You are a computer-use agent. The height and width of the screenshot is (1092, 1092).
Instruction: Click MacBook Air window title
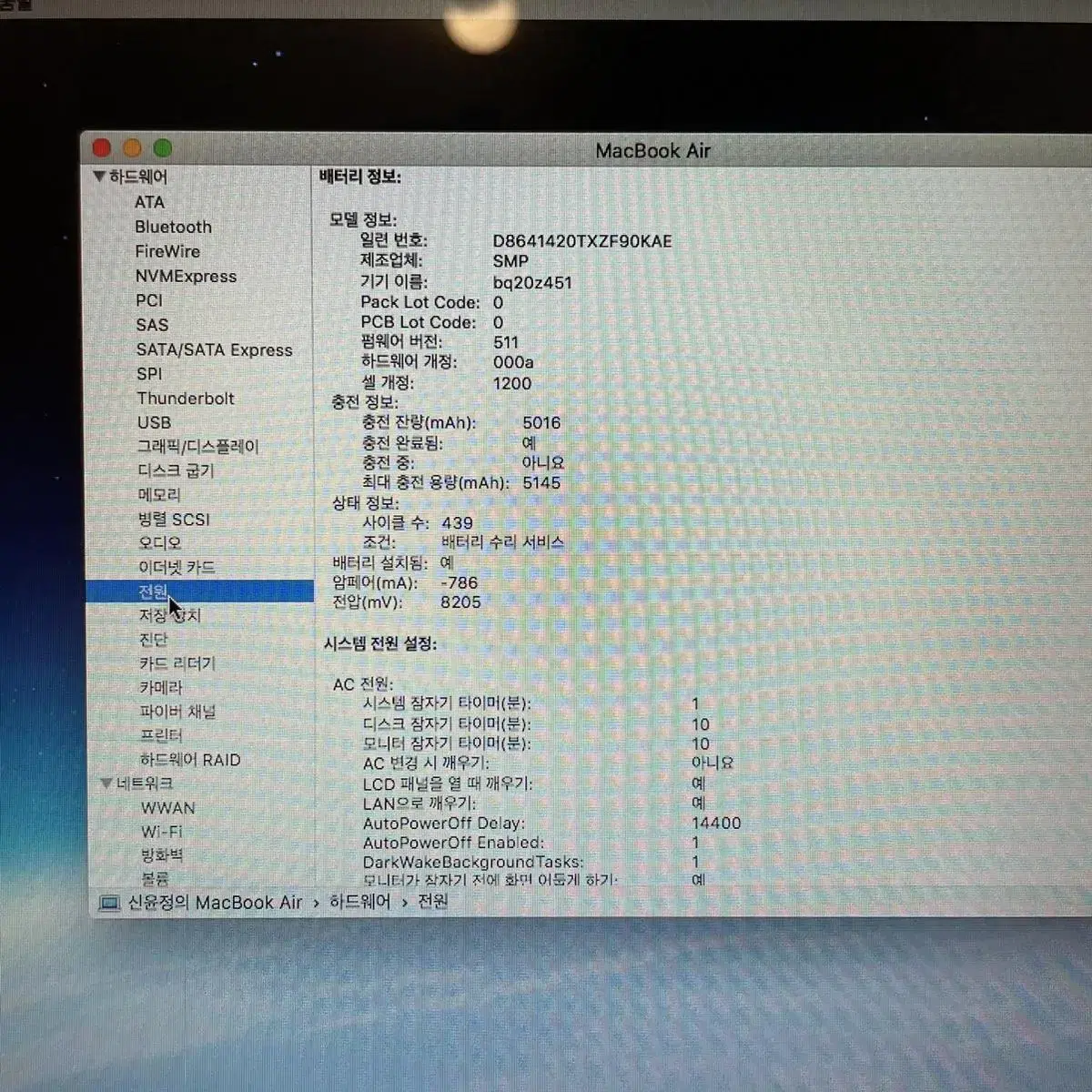652,151
